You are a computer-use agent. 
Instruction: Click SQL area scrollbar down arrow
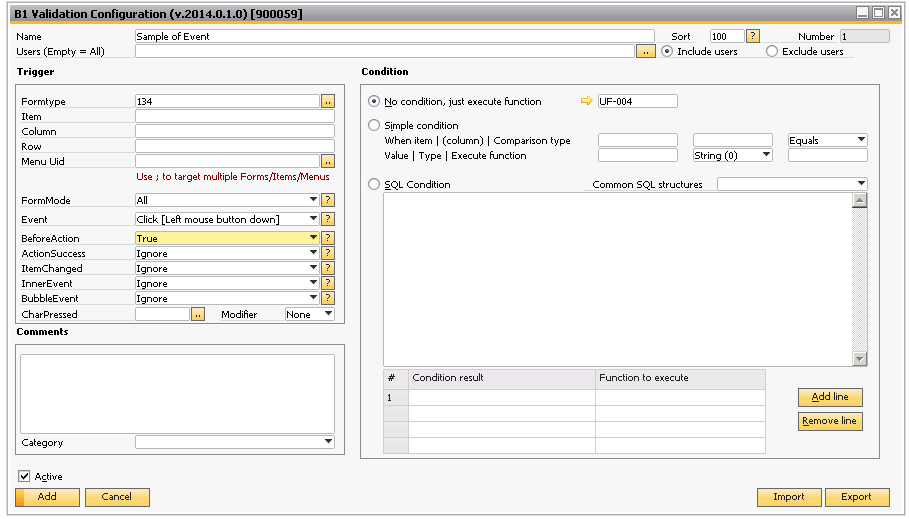click(x=860, y=359)
